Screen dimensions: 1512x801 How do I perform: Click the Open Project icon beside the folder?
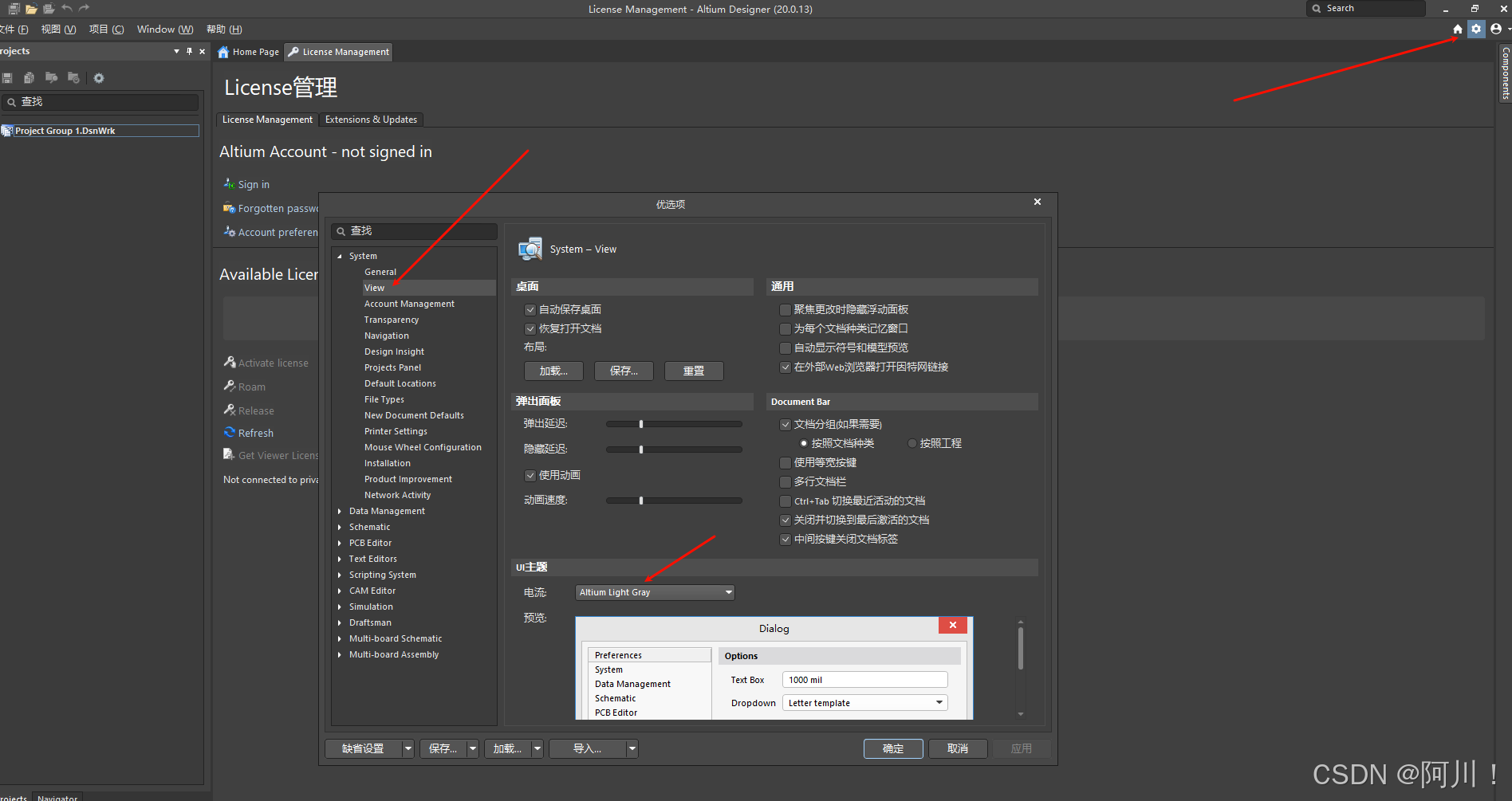click(49, 9)
